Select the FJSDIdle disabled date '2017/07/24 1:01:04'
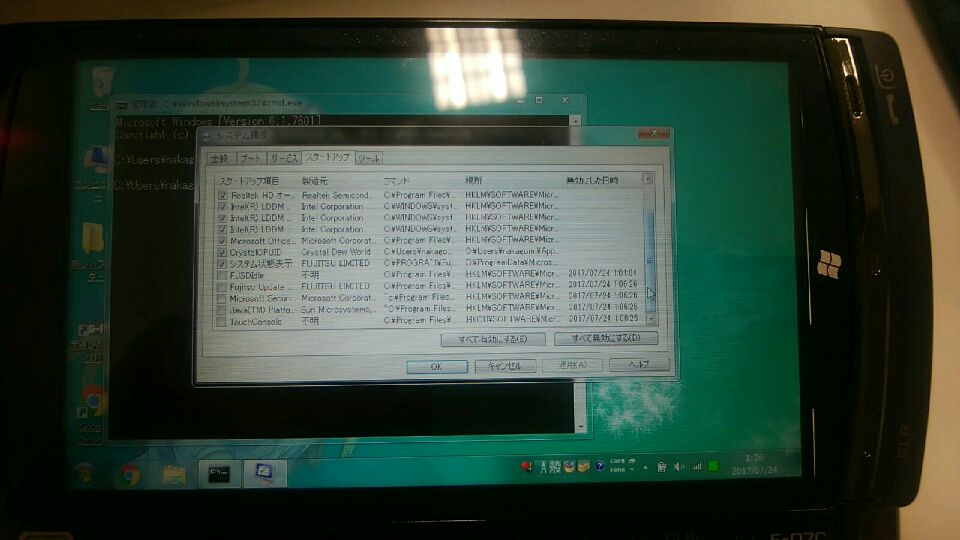Viewport: 960px width, 540px height. coord(602,273)
